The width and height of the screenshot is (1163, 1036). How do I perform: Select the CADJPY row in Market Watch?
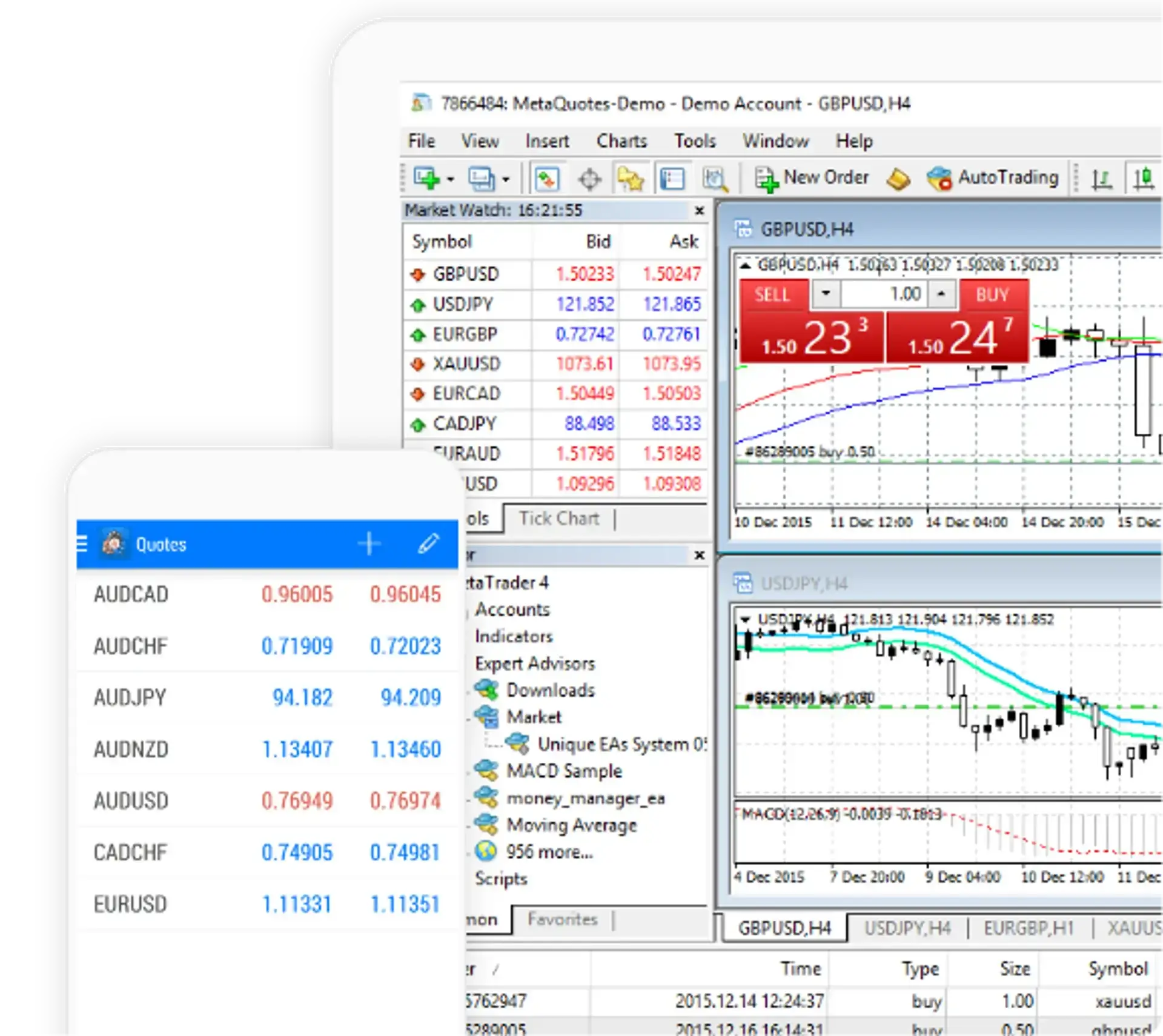click(555, 423)
